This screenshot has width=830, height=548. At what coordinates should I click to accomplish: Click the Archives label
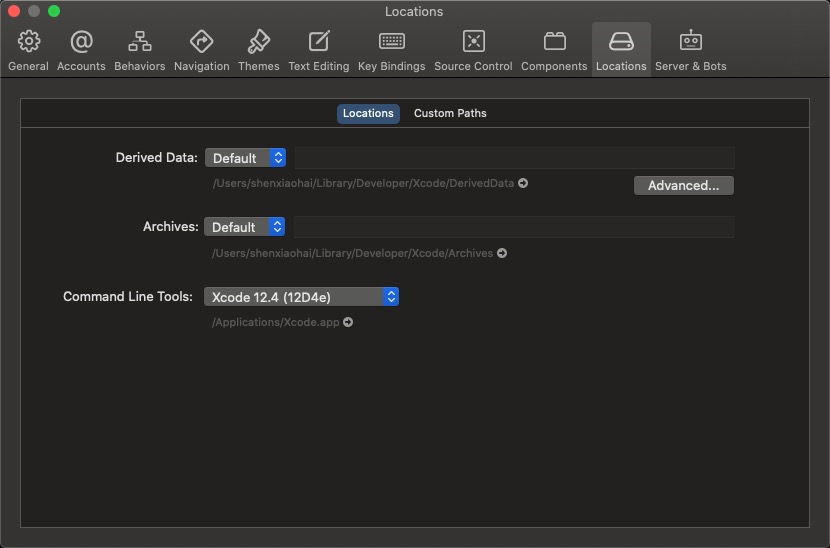(170, 227)
